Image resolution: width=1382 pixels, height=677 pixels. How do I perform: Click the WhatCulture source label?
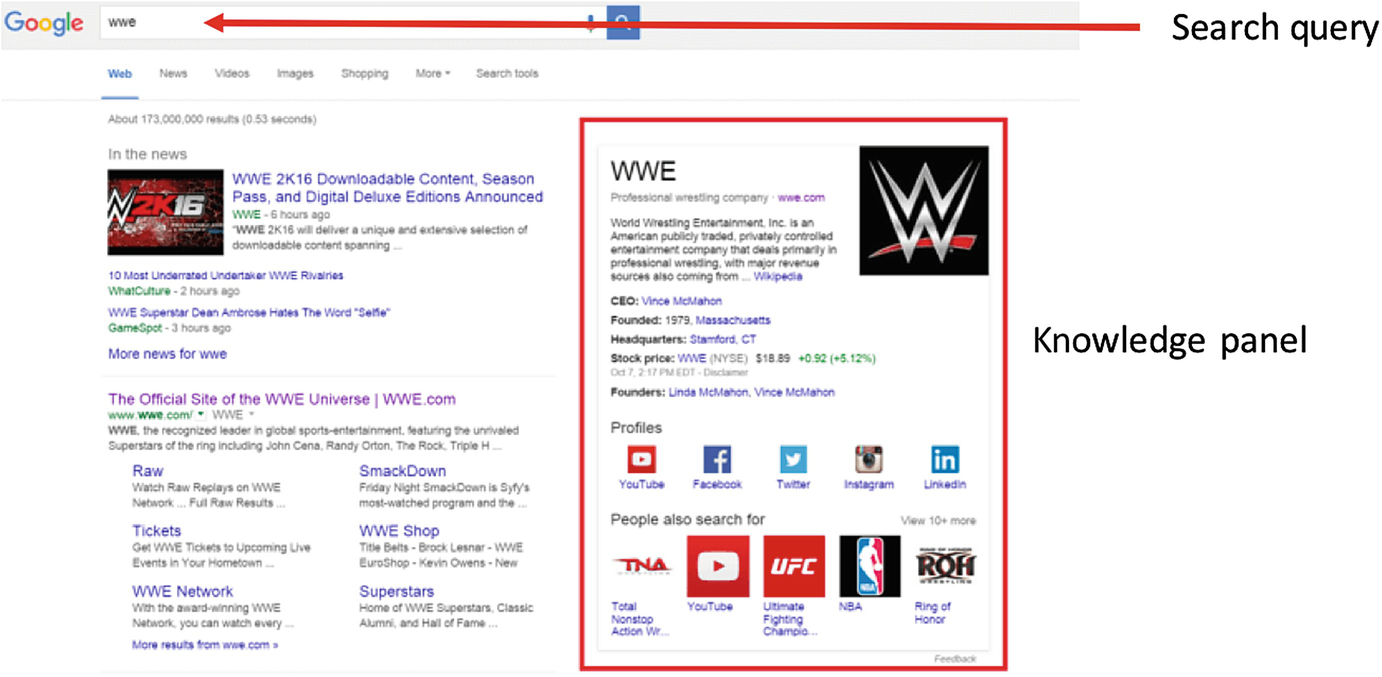click(139, 292)
